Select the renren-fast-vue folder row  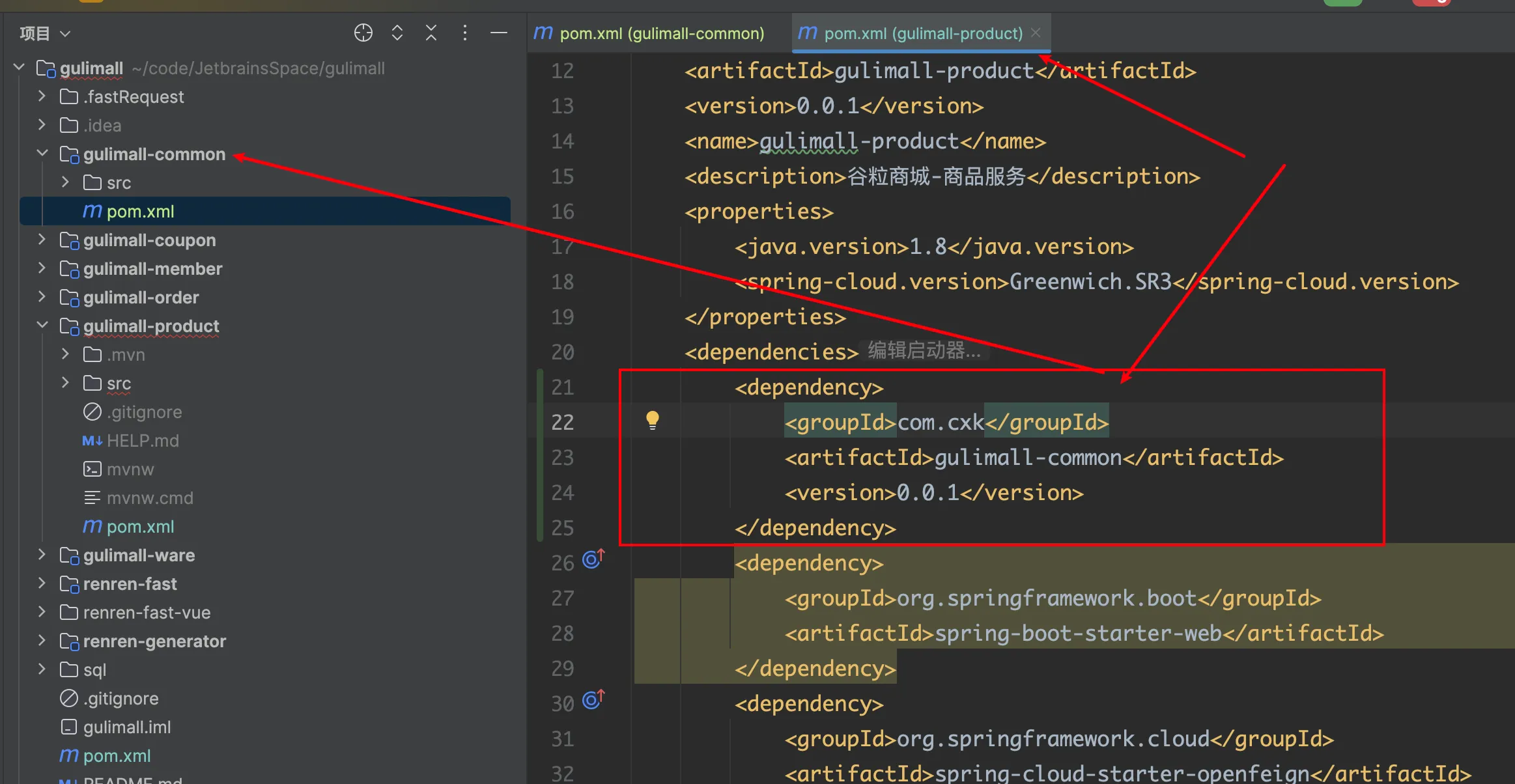265,612
